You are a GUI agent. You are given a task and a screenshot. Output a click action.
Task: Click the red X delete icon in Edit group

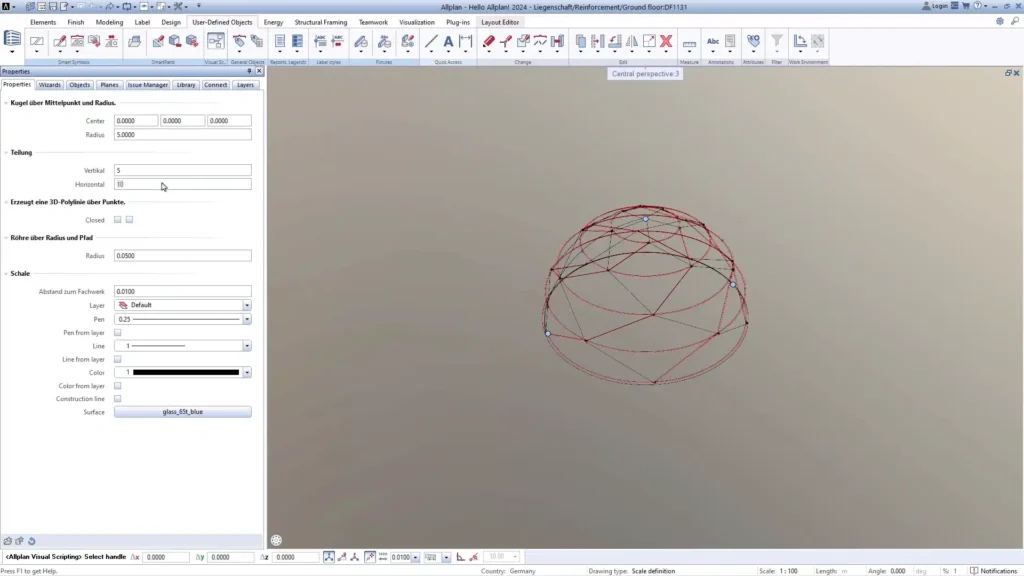665,41
